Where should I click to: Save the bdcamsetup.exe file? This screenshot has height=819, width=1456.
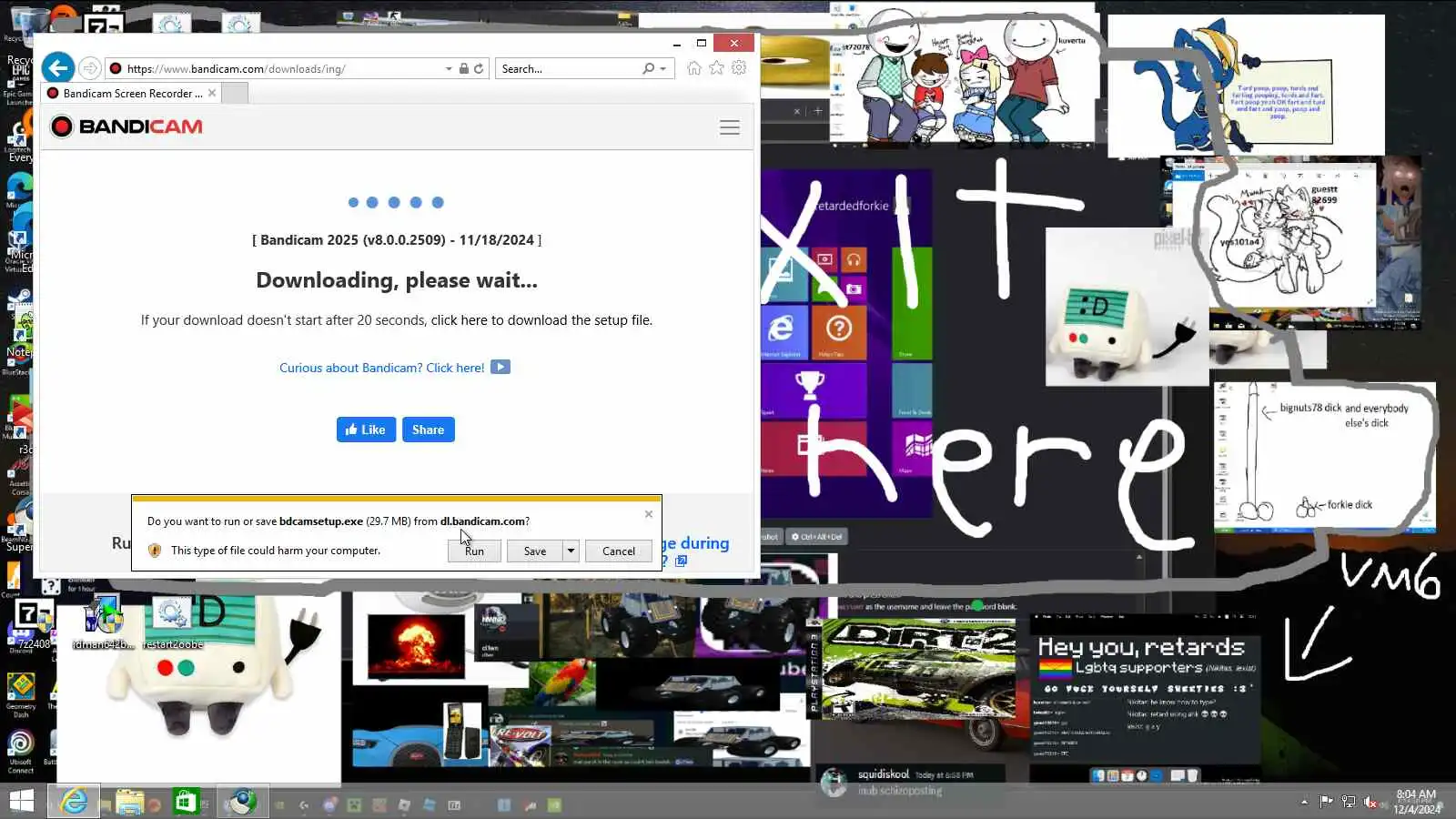click(535, 551)
